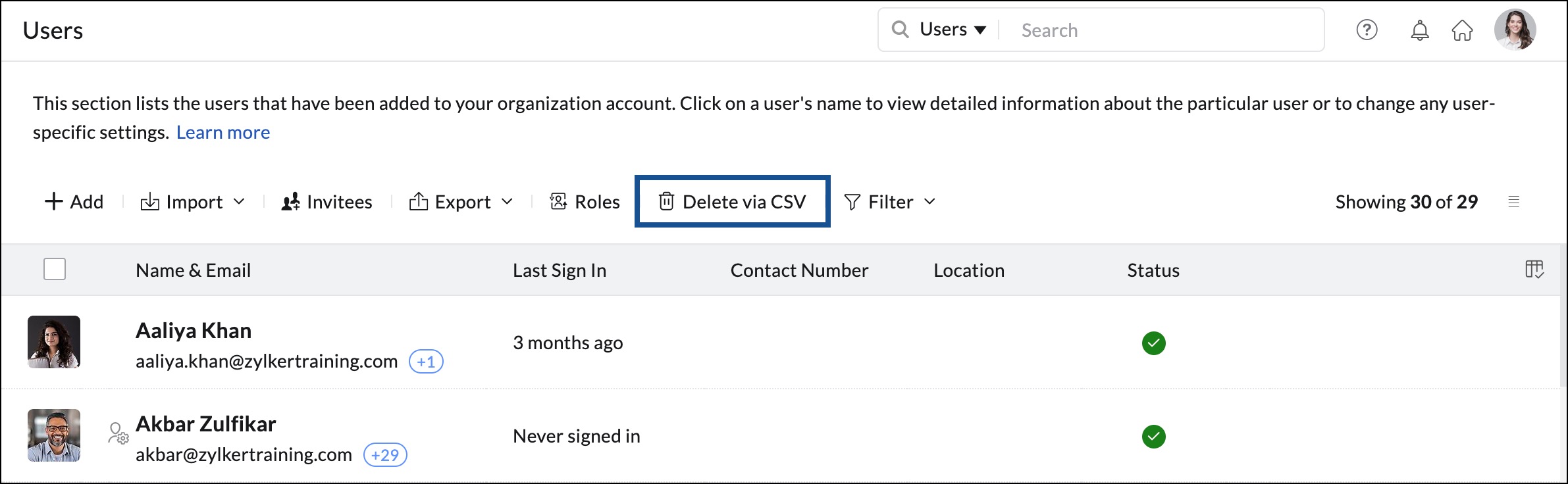The height and width of the screenshot is (484, 1568).
Task: Click the help question mark icon
Action: tap(1367, 30)
